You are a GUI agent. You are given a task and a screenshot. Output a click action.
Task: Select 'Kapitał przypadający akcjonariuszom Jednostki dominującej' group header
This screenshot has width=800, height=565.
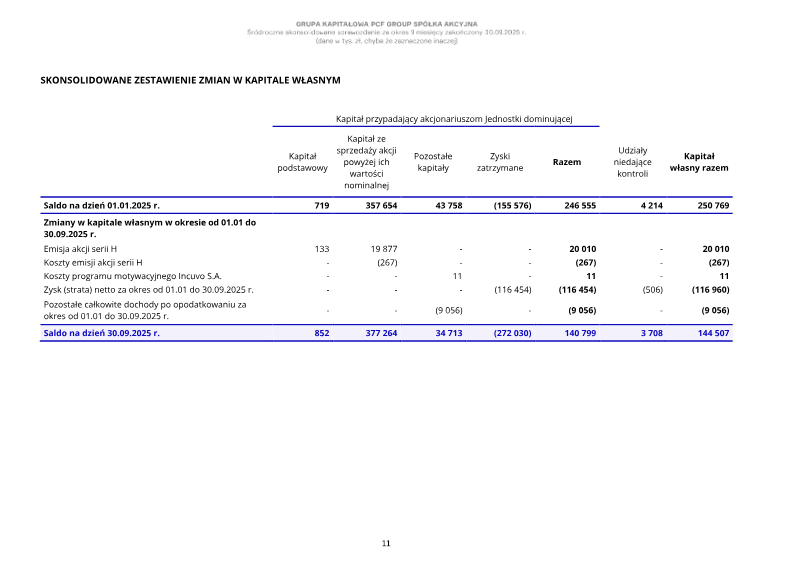(453, 118)
